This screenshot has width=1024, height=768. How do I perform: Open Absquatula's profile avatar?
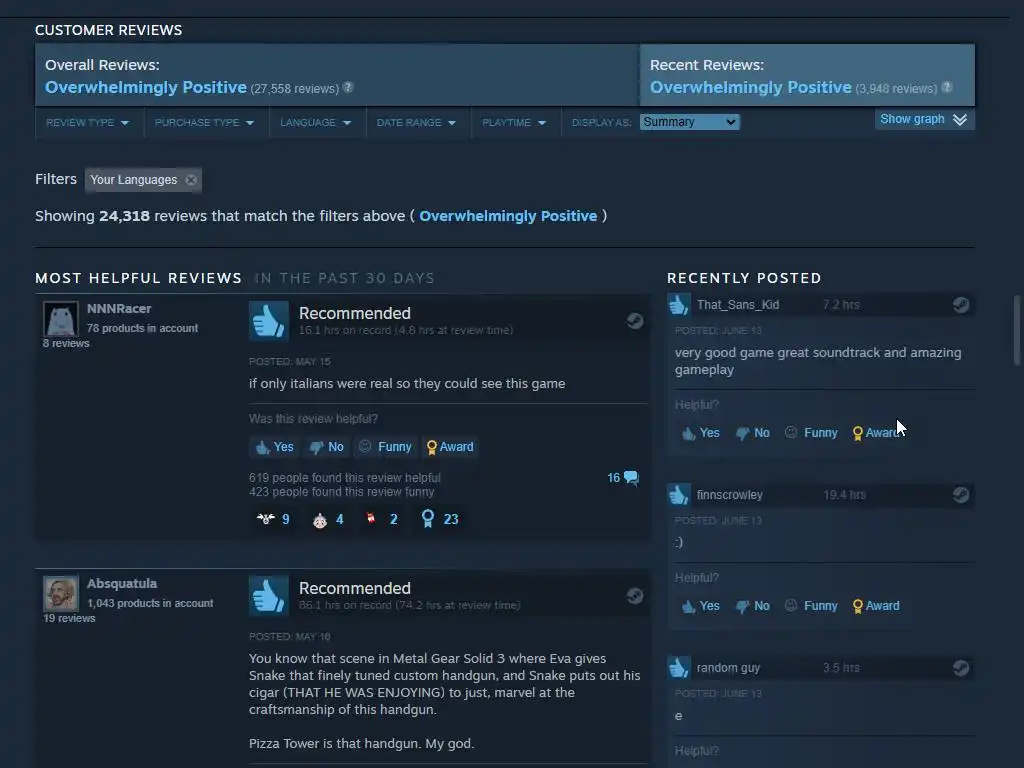61,594
